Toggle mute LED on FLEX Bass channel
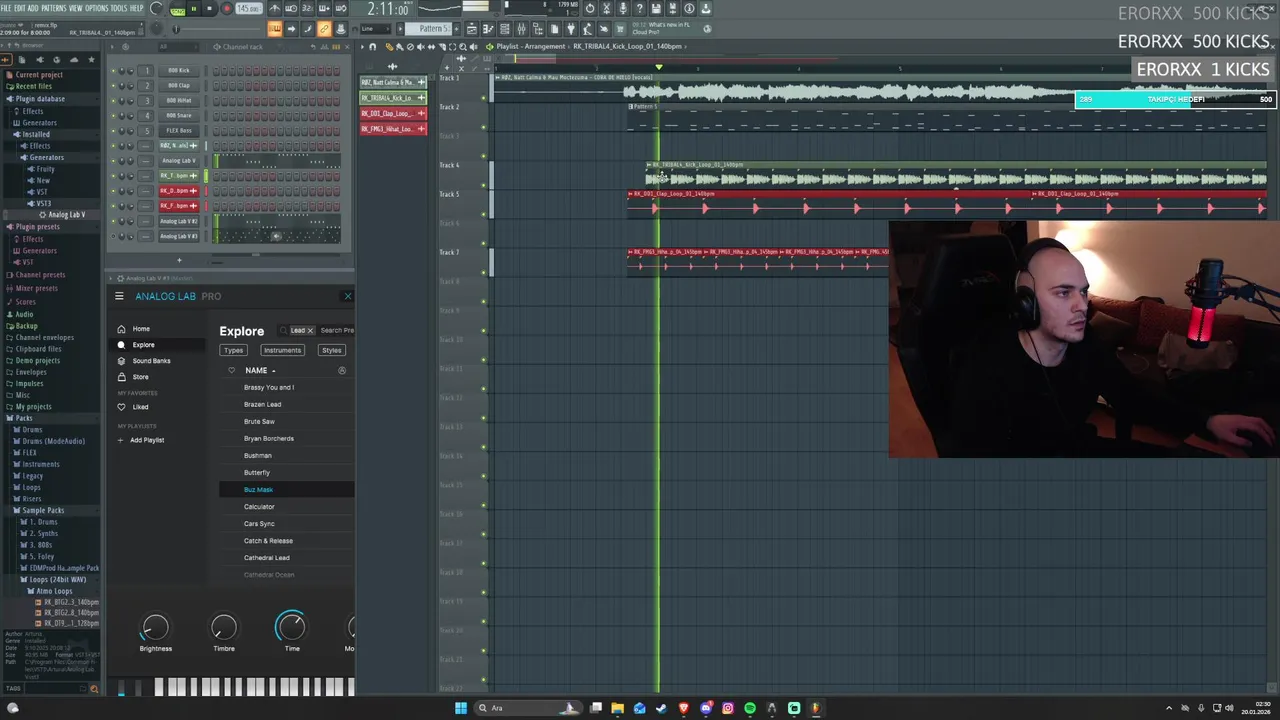Viewport: 1280px width, 720px height. click(113, 131)
